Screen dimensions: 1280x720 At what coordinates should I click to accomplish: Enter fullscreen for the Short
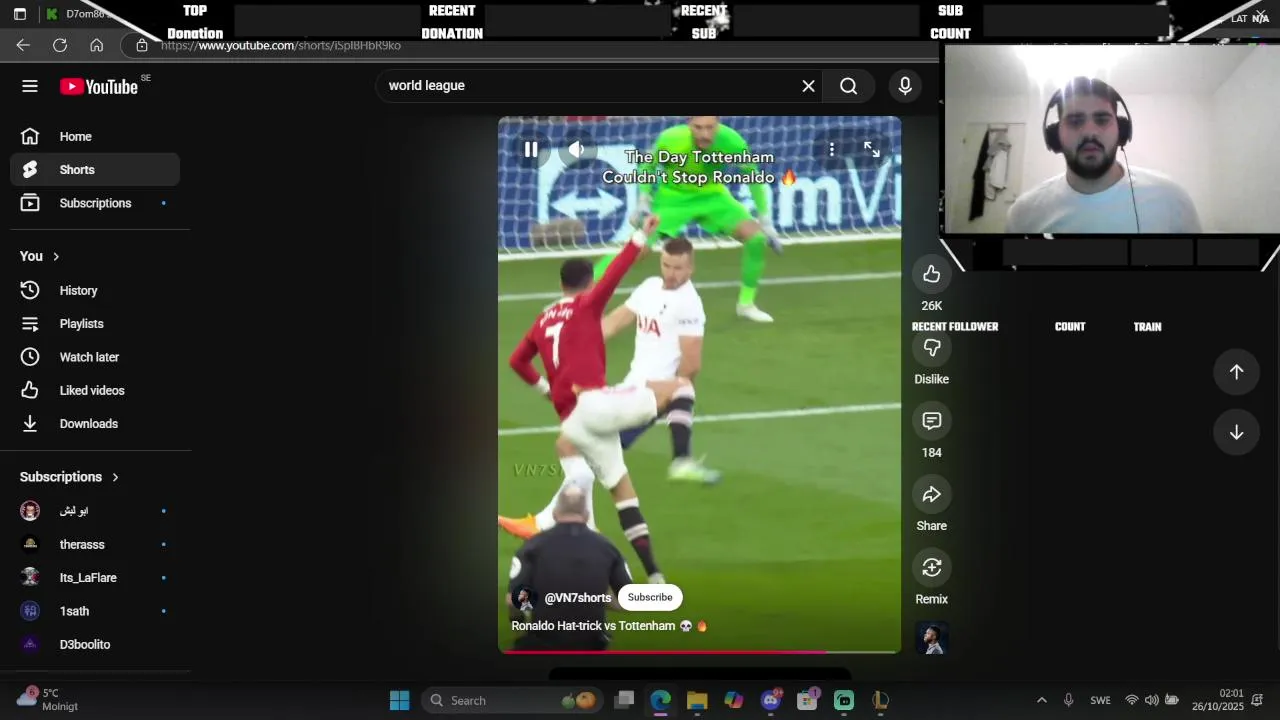[x=872, y=150]
